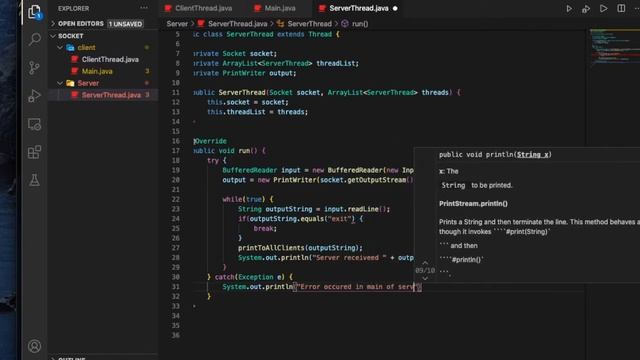640x360 pixels.
Task: Open the Explorer view in activity bar
Action: tap(35, 11)
